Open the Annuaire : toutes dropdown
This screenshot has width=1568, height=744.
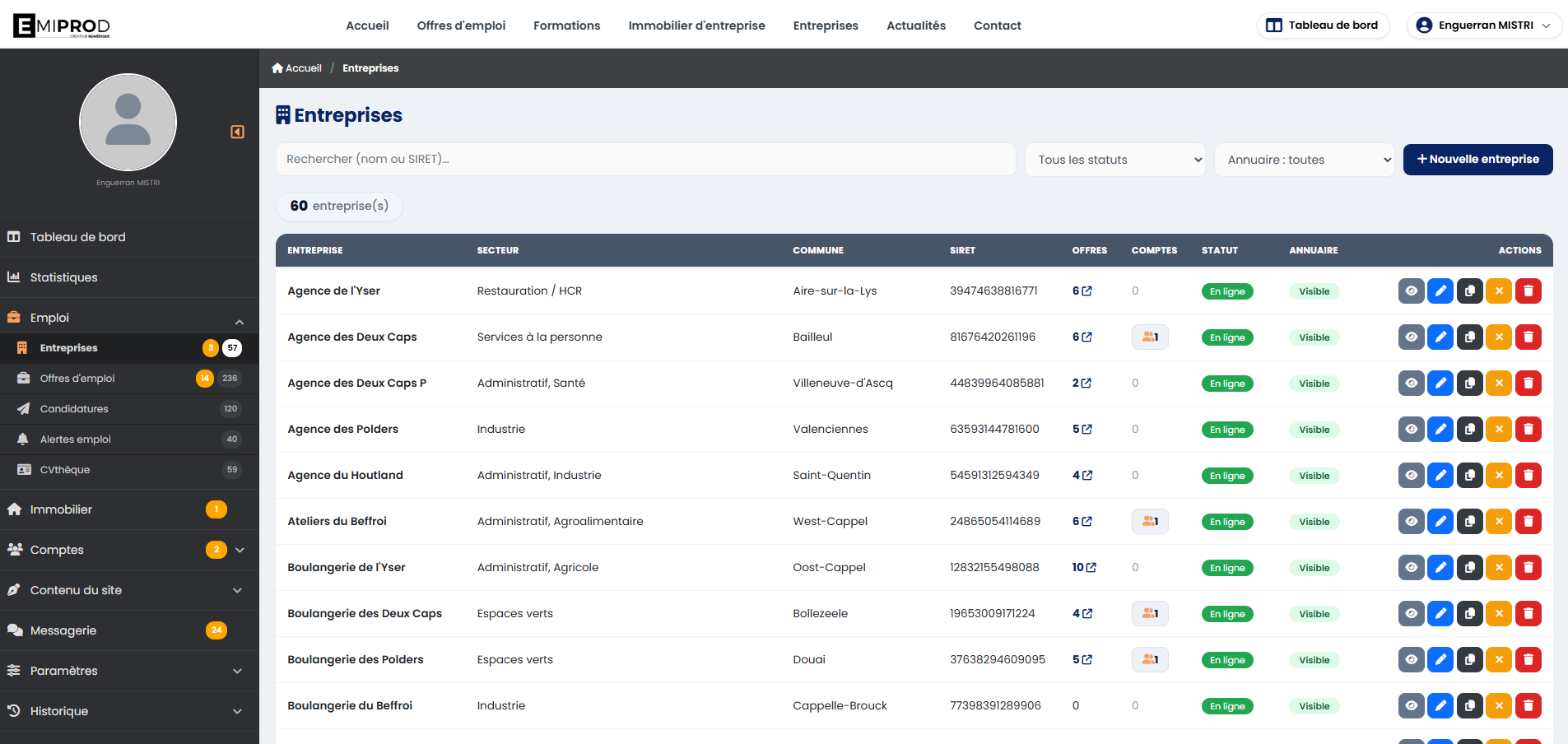1305,160
